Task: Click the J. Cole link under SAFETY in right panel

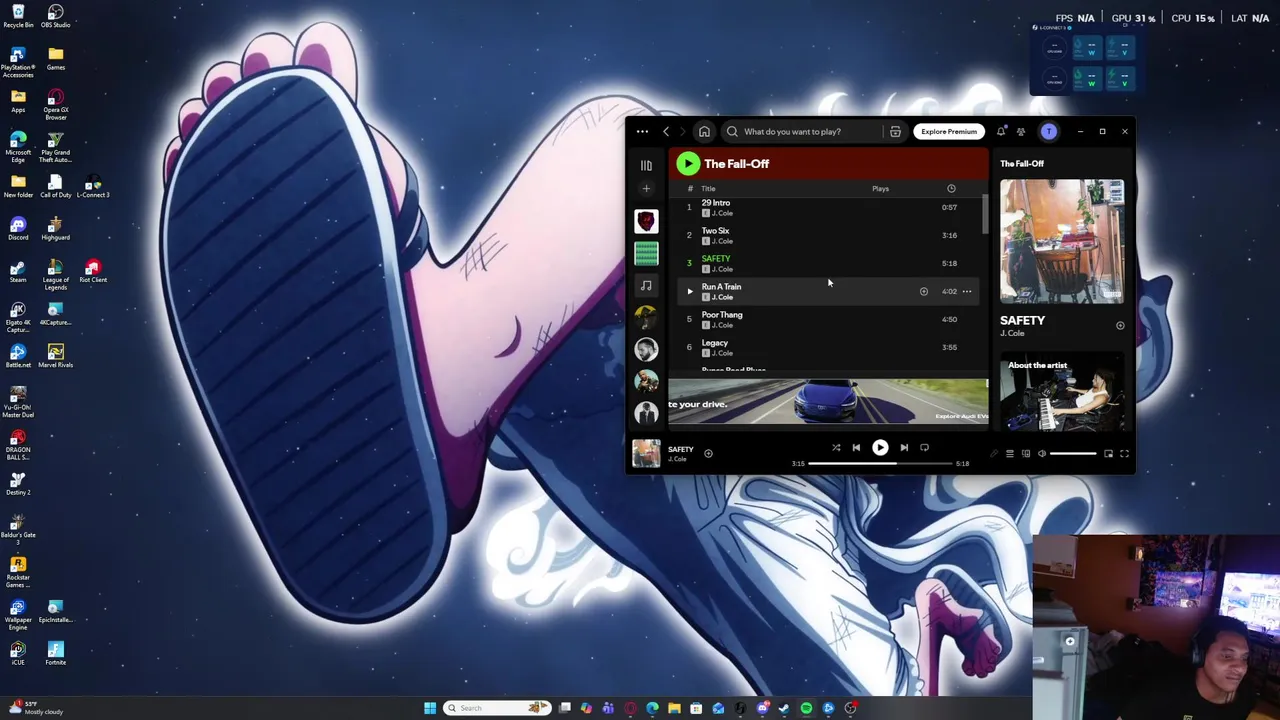Action: [x=1012, y=334]
